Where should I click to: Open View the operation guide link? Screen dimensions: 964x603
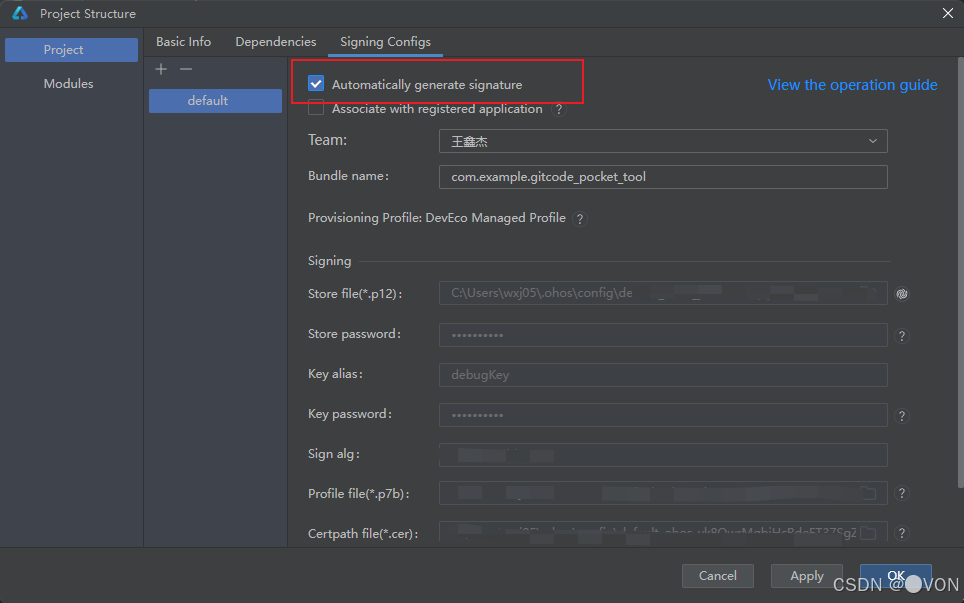852,85
